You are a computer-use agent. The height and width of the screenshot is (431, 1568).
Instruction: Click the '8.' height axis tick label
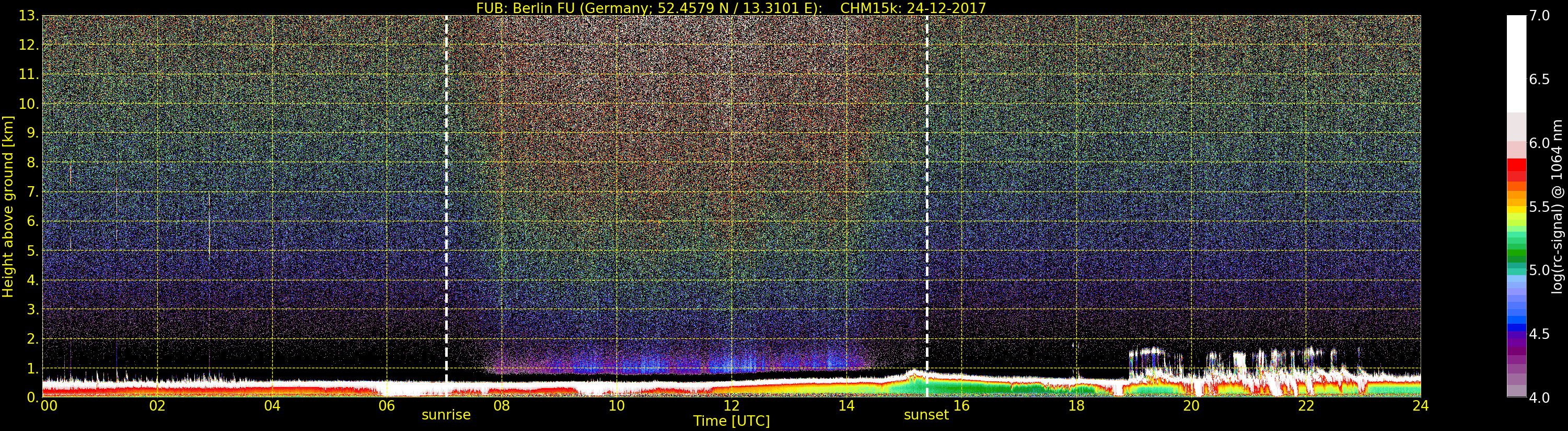point(32,163)
